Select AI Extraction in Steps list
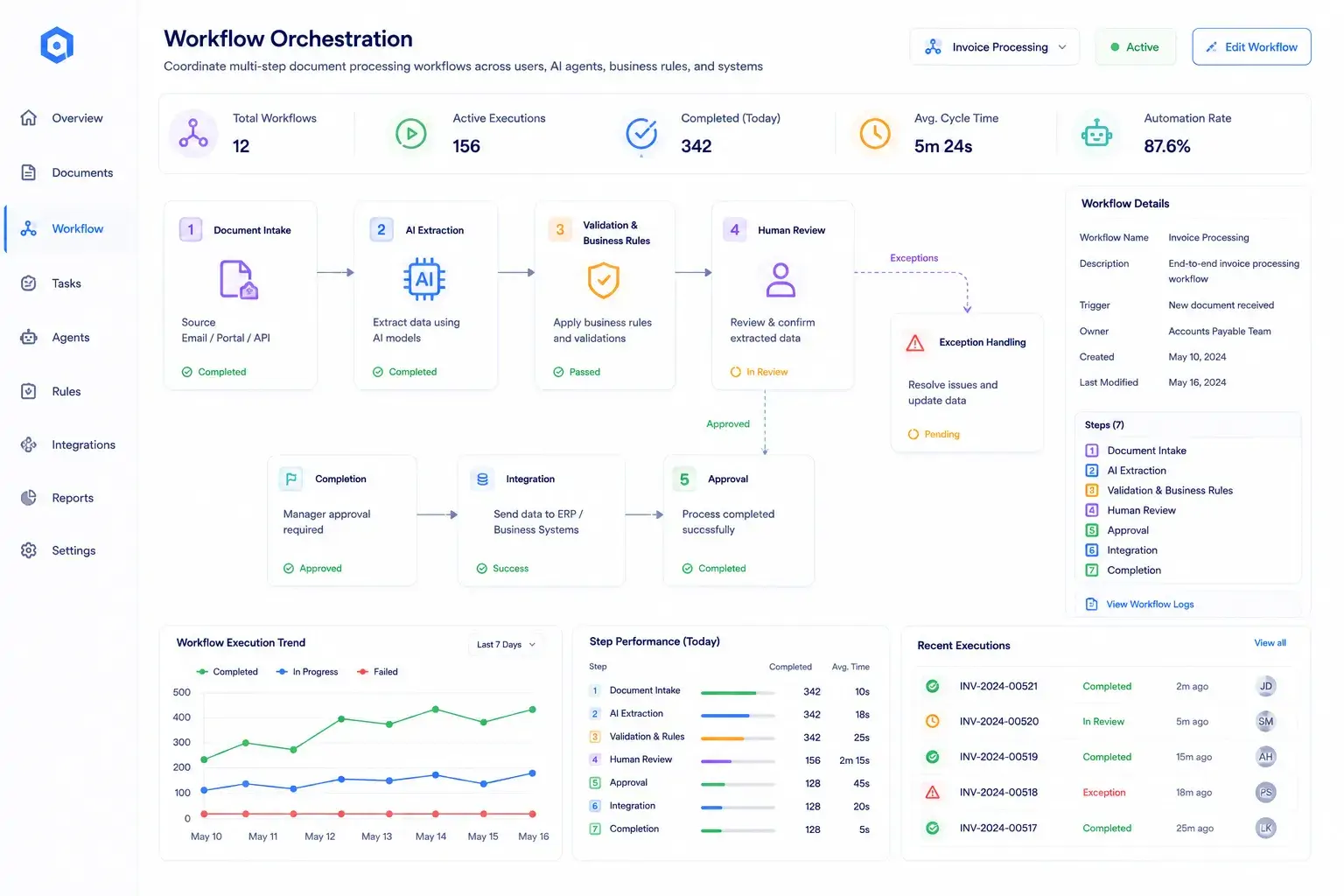This screenshot has width=1344, height=896. click(x=1125, y=471)
